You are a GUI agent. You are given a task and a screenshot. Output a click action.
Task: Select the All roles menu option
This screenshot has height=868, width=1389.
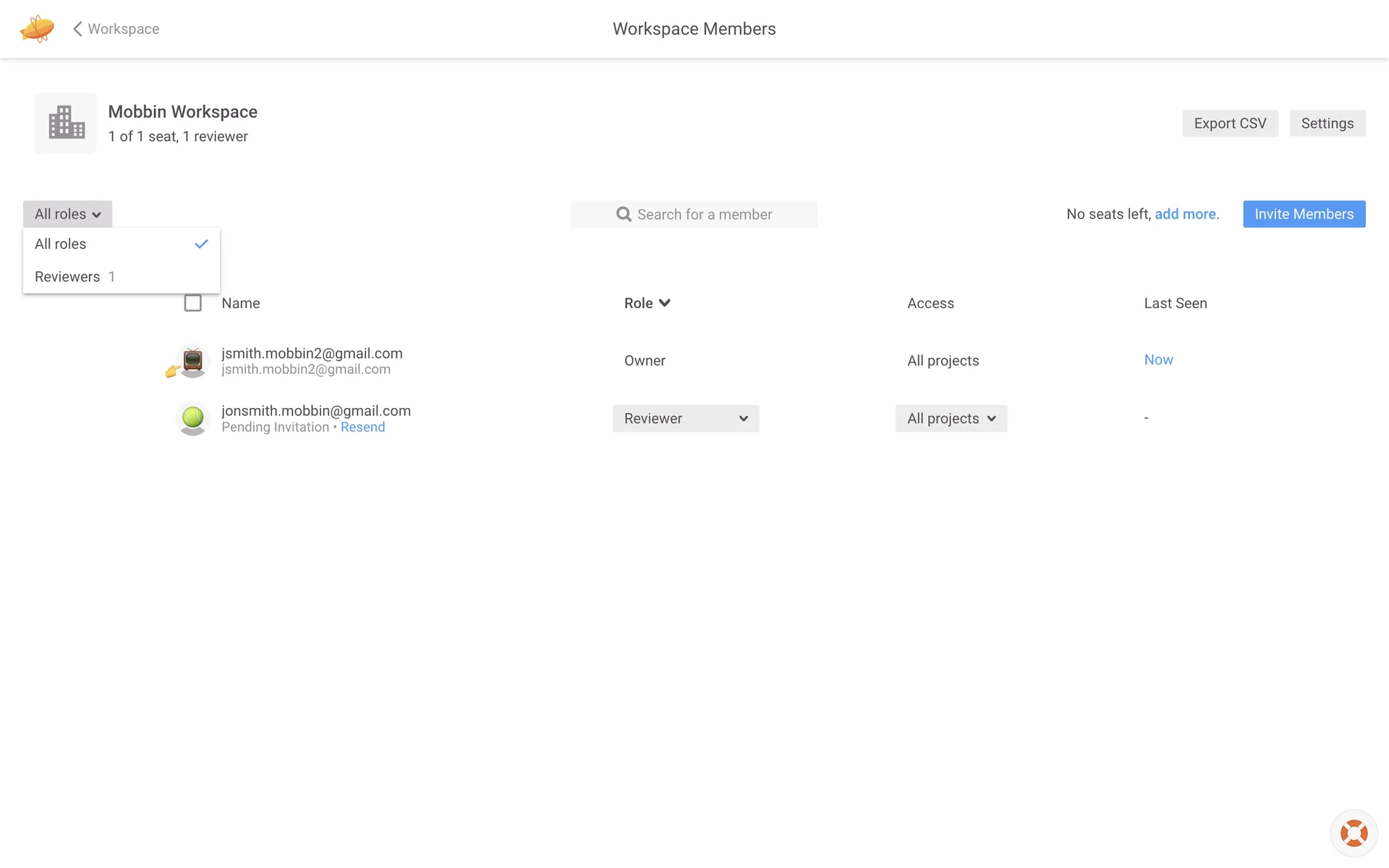61,244
